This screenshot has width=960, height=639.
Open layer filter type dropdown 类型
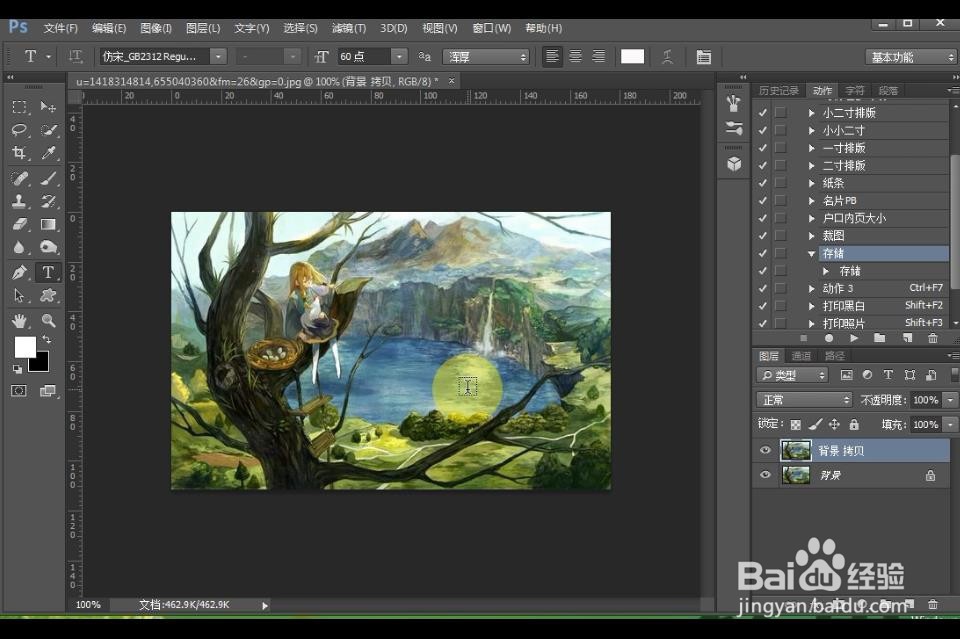792,375
